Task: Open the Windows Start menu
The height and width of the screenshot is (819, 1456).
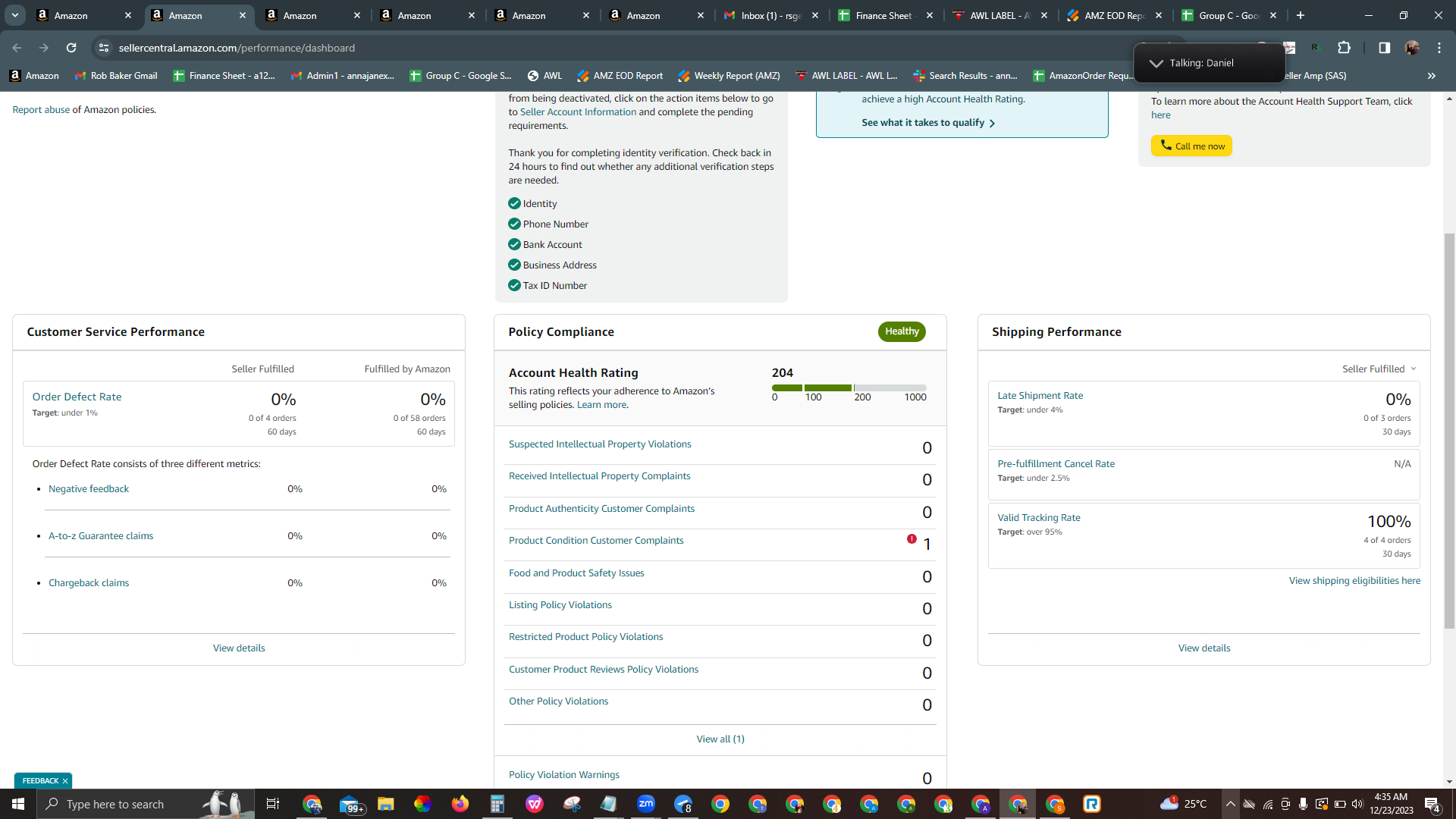Action: [18, 804]
